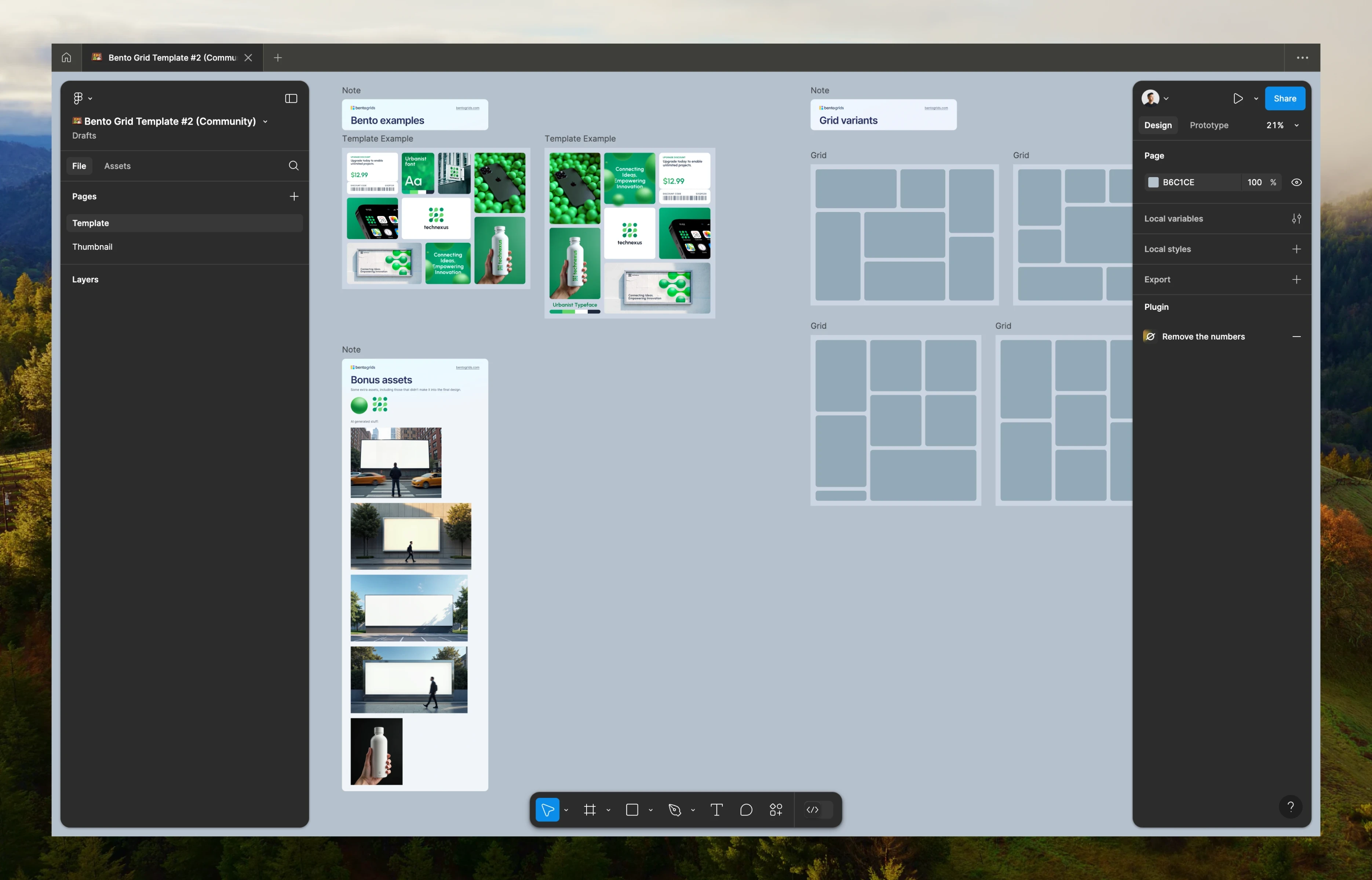Click the present/play button top right
The width and height of the screenshot is (1372, 880).
(x=1238, y=98)
